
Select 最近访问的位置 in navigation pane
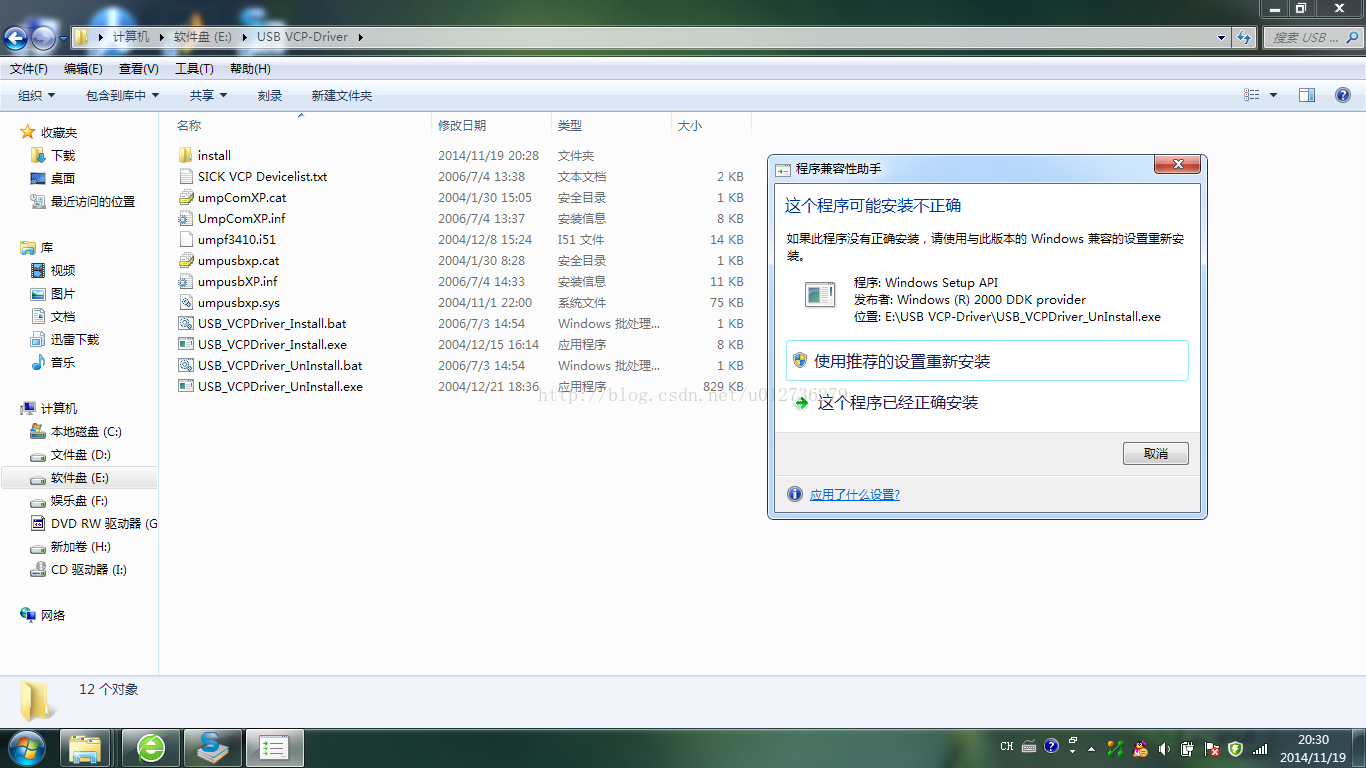point(93,201)
